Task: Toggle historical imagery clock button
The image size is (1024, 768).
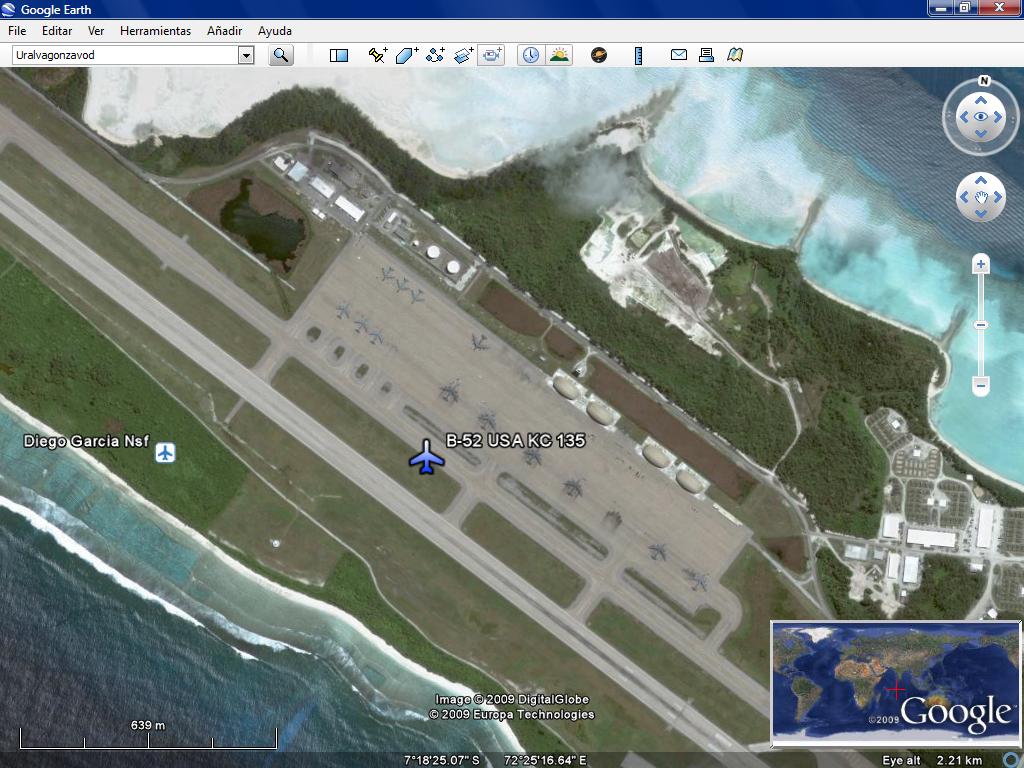Action: [530, 55]
